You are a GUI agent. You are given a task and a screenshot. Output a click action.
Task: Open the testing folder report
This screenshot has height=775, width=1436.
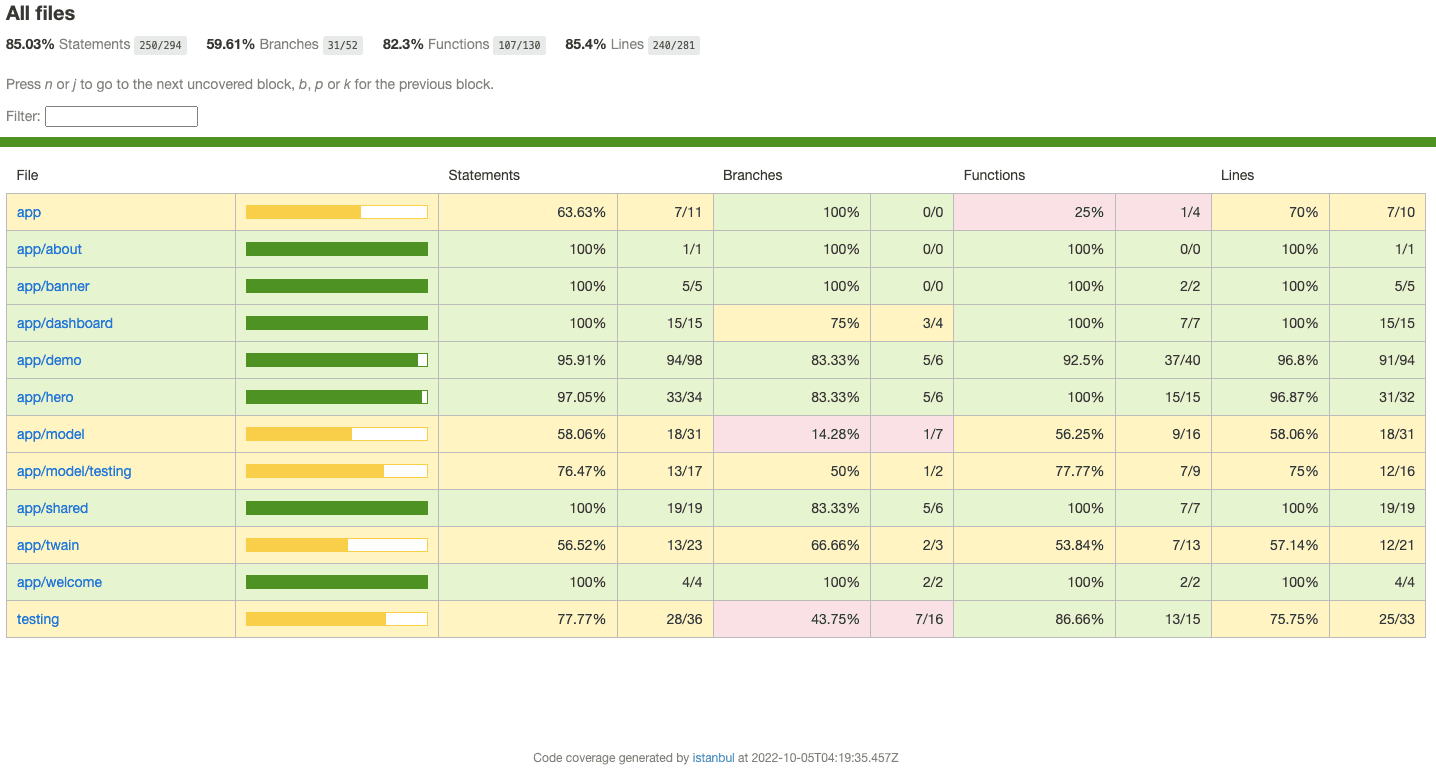[38, 619]
